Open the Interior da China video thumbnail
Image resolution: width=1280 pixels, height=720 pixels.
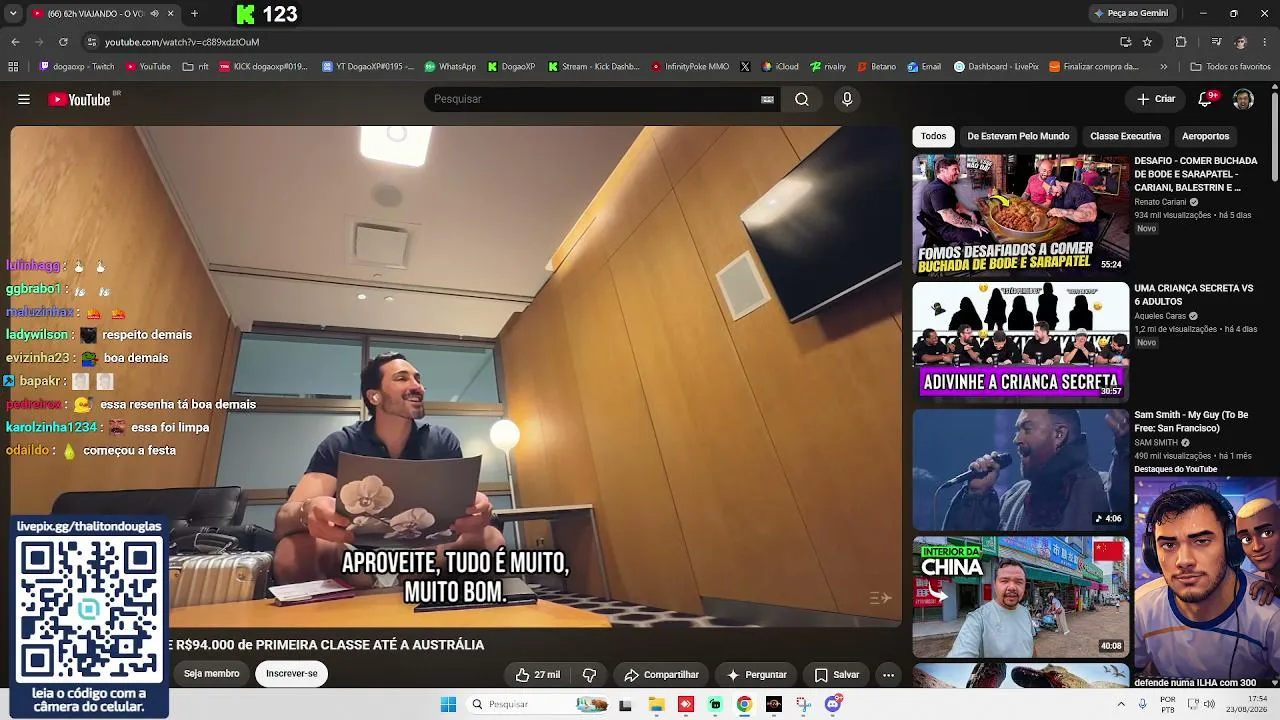1020,597
